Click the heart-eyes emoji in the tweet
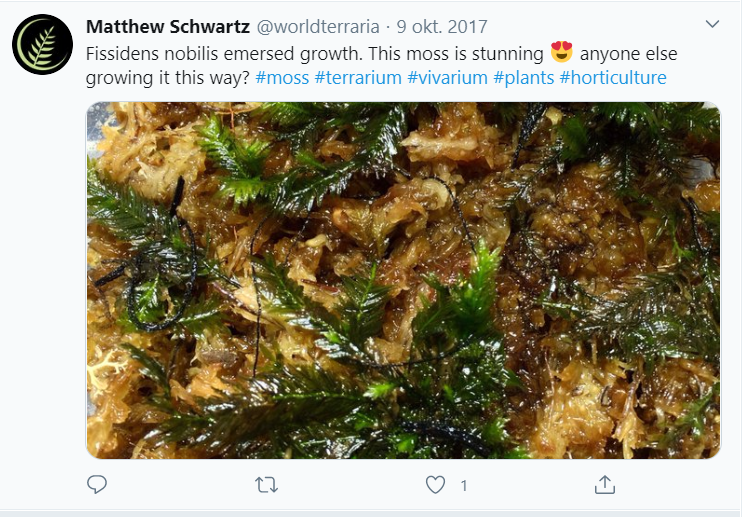This screenshot has height=517, width=747. point(562,52)
